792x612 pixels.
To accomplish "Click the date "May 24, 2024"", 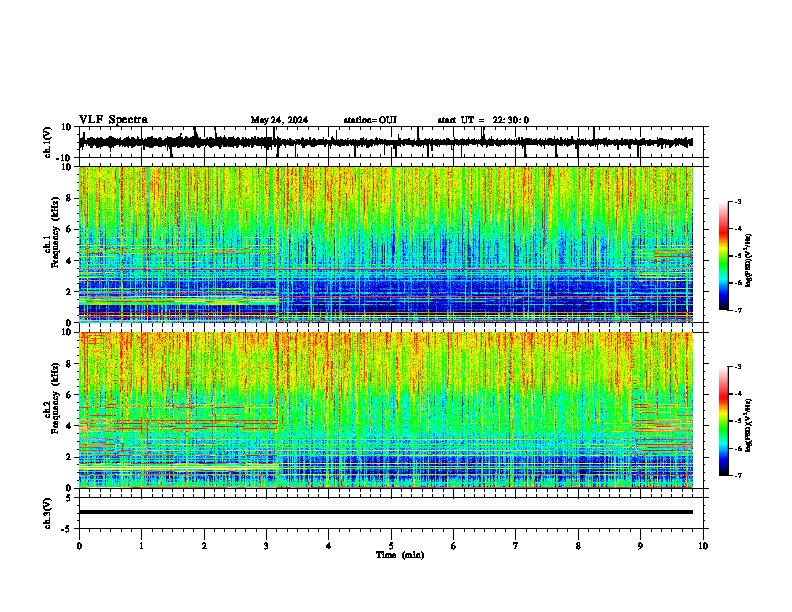I will 279,120.
